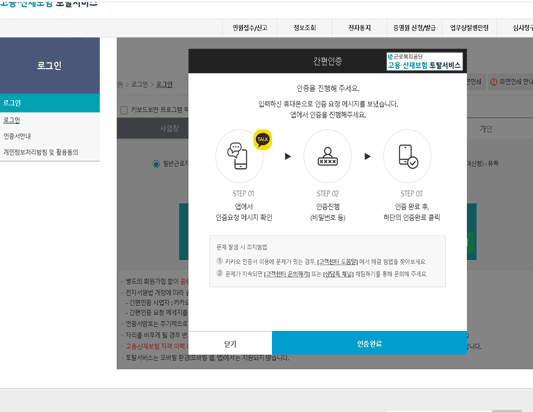The width and height of the screenshot is (533, 412).
Task: Open 개인정보처리방침 및 활용동의 in the sidebar
Action: pyautogui.click(x=41, y=152)
